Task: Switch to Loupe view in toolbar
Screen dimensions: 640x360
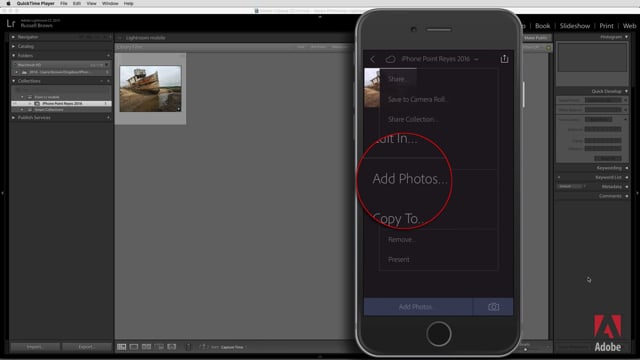Action: 134,347
